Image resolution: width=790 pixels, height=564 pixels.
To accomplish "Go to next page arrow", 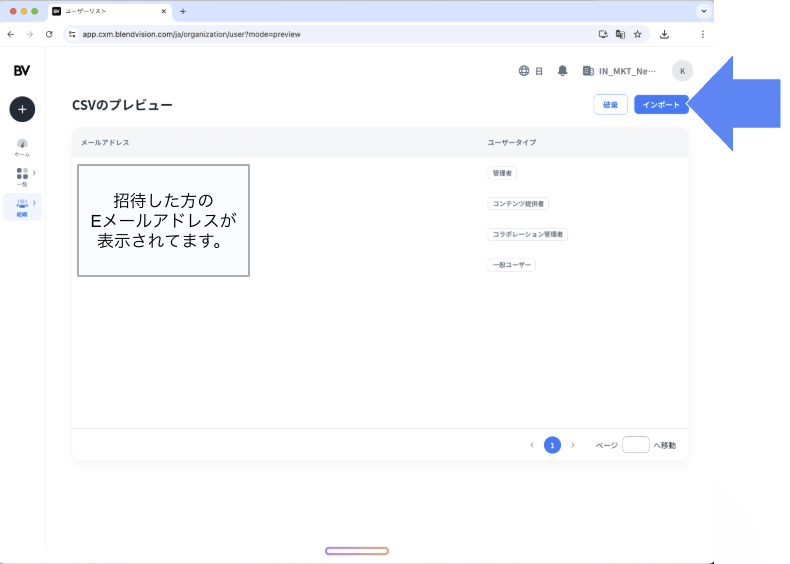I will pyautogui.click(x=573, y=445).
